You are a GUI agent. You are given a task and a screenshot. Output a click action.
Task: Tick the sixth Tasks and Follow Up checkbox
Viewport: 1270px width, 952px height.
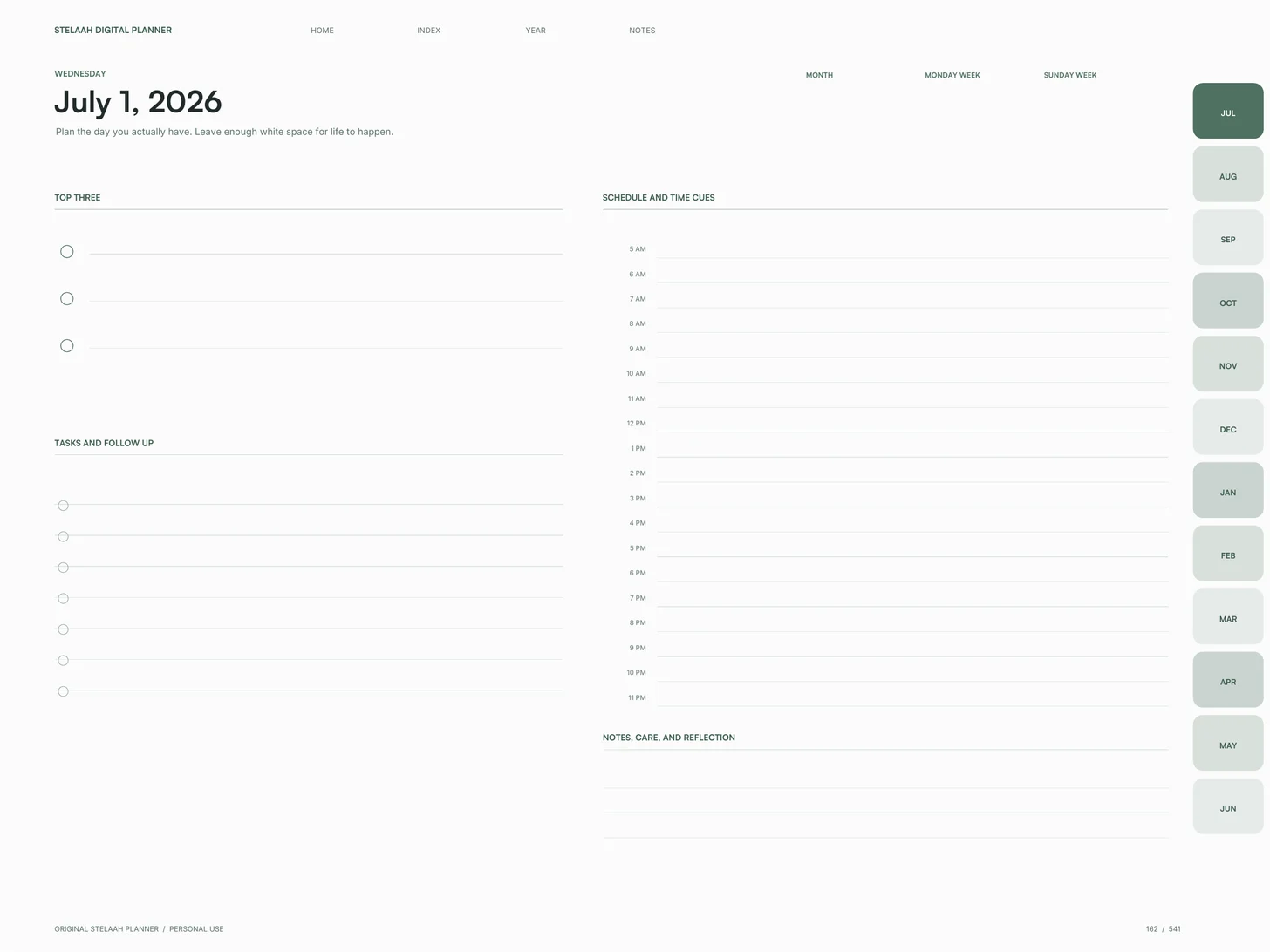point(63,661)
